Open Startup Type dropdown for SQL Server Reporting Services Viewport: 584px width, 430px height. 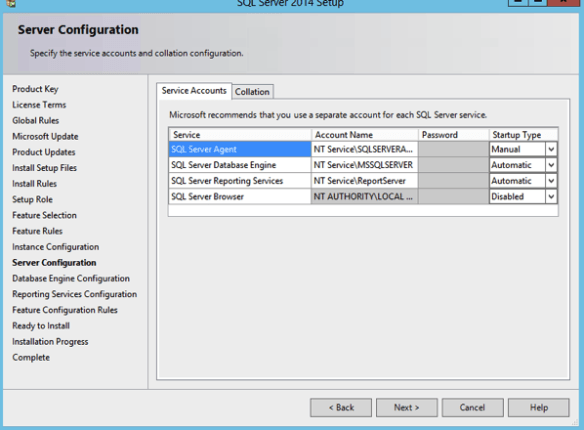551,181
